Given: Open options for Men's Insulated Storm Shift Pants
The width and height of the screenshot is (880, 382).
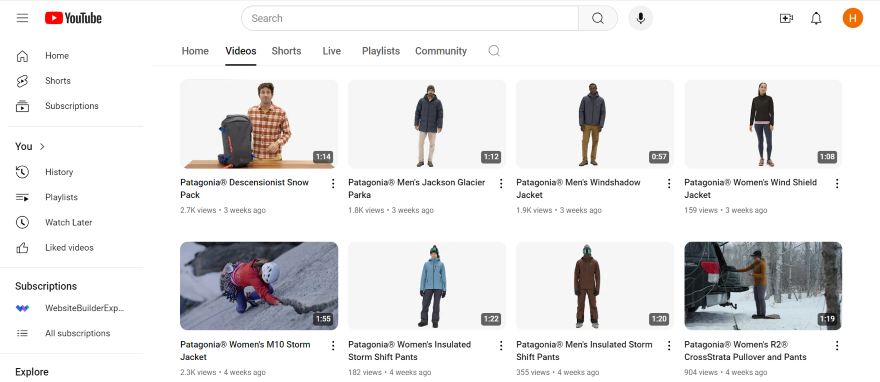Looking at the screenshot, I should click(x=669, y=346).
